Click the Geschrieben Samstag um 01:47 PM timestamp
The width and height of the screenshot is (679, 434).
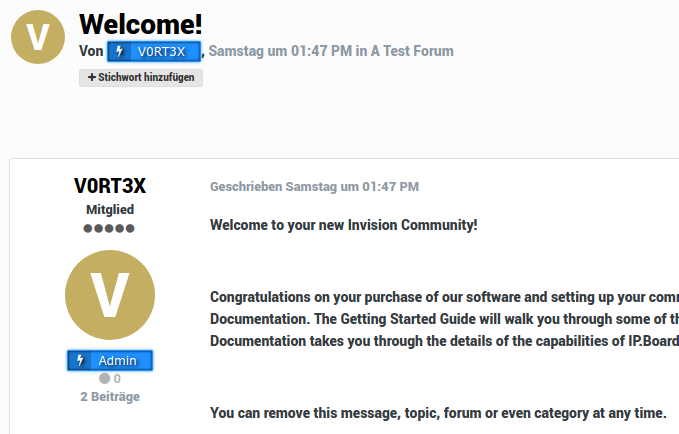point(314,186)
